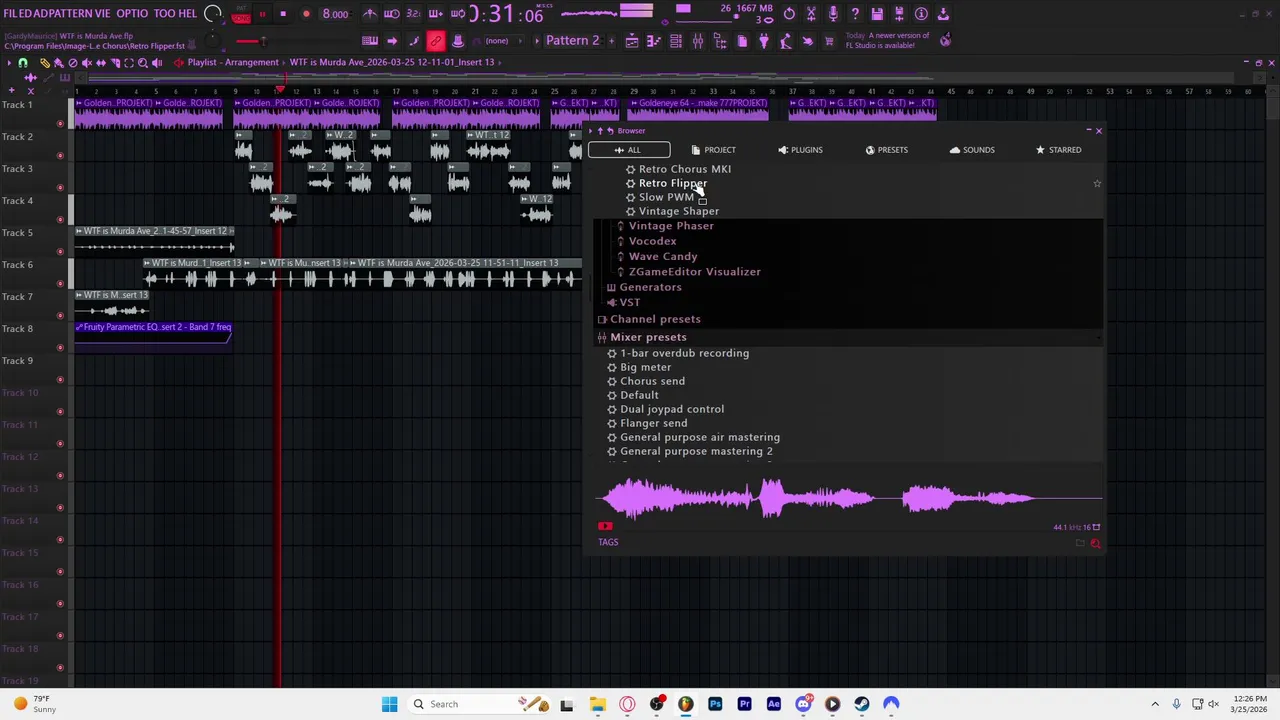
Task: Open the Pattern 2 selector dropdown
Action: [573, 41]
